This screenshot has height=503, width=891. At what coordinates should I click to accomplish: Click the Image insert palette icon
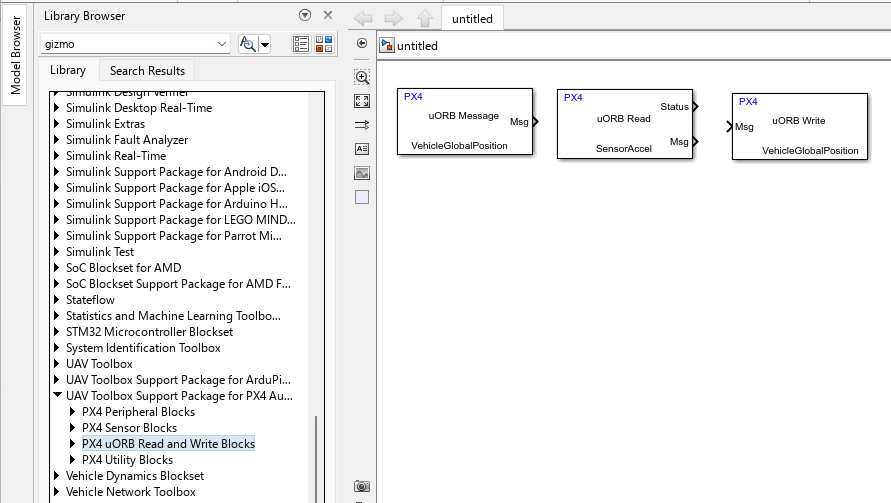(362, 173)
